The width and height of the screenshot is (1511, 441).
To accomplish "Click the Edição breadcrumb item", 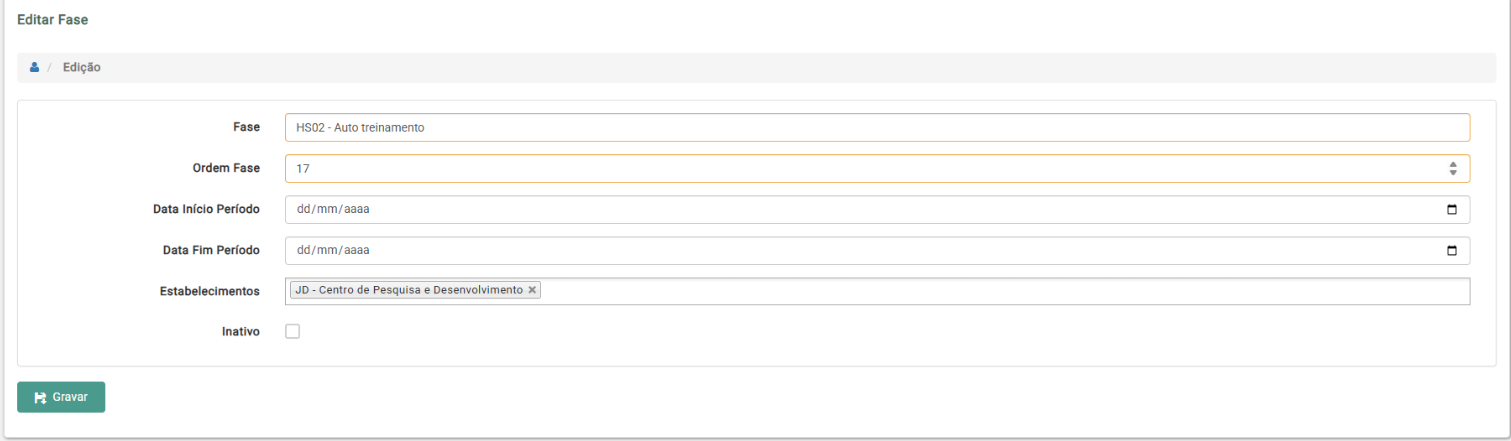I will (81, 67).
